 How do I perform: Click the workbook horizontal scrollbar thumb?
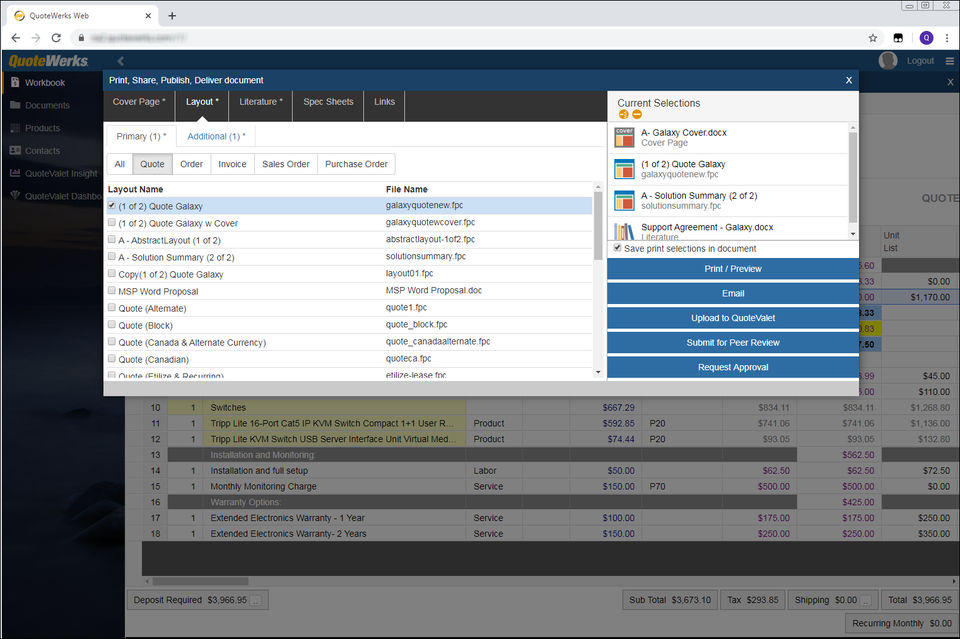pos(200,581)
